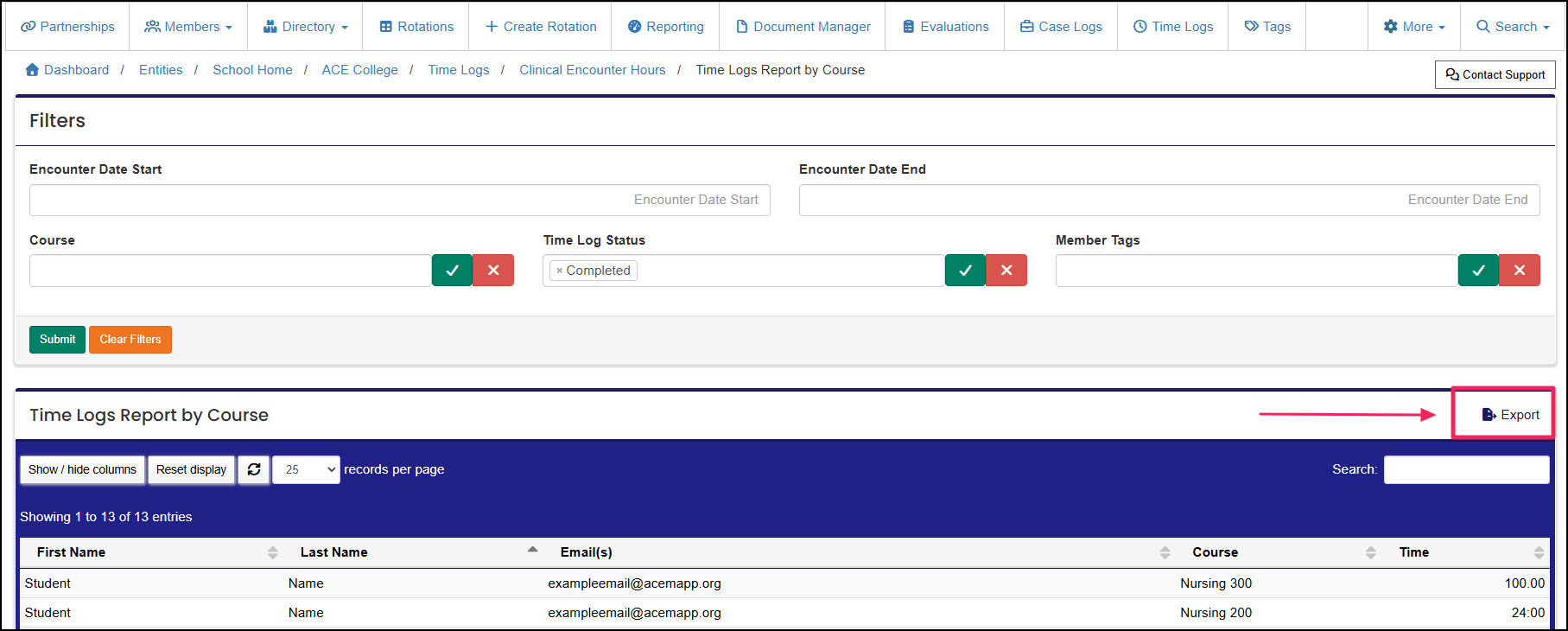This screenshot has height=631, width=1568.
Task: Select the Nursing 300 course cell
Action: [x=1216, y=583]
